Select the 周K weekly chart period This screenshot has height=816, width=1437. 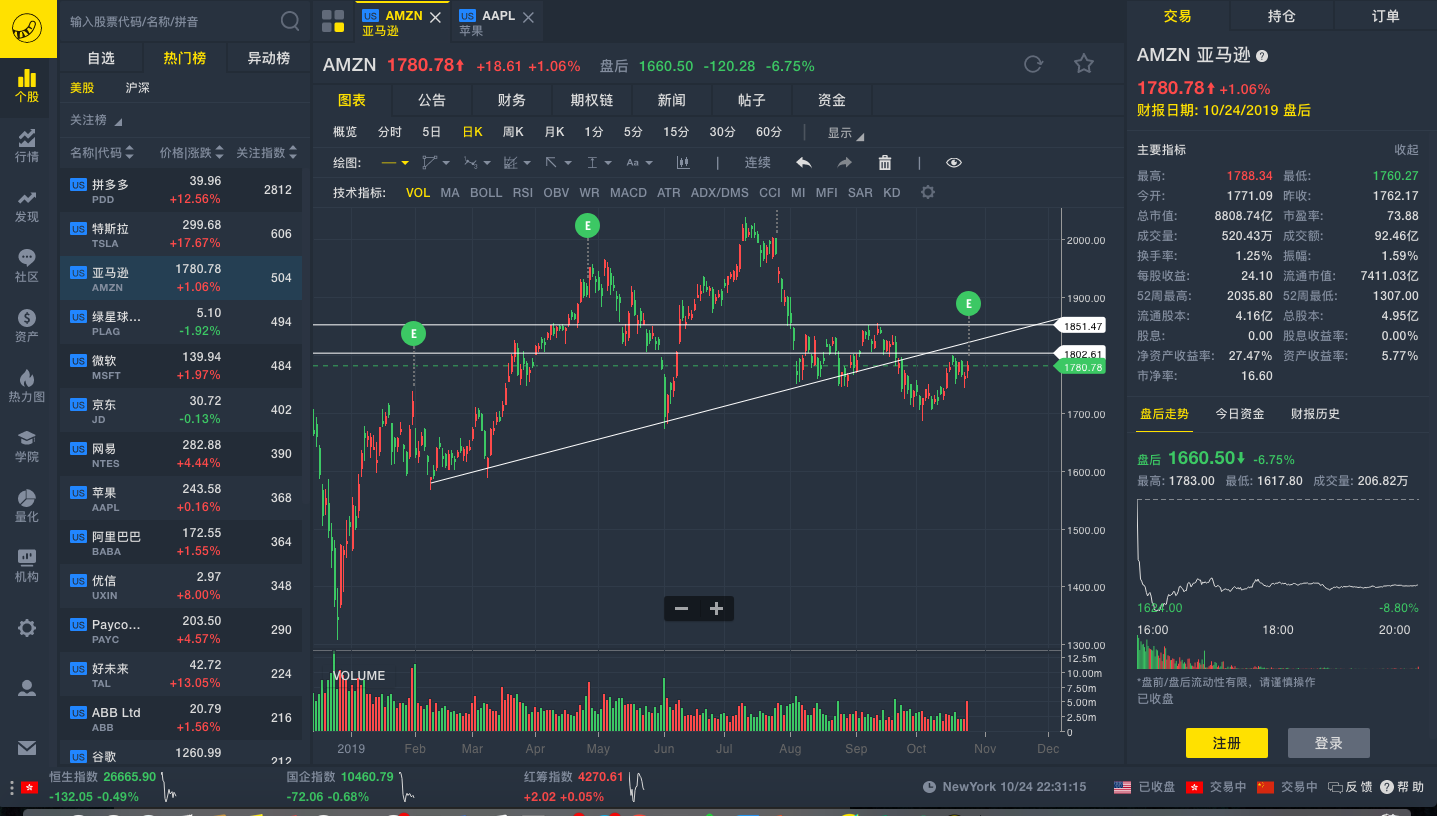513,132
